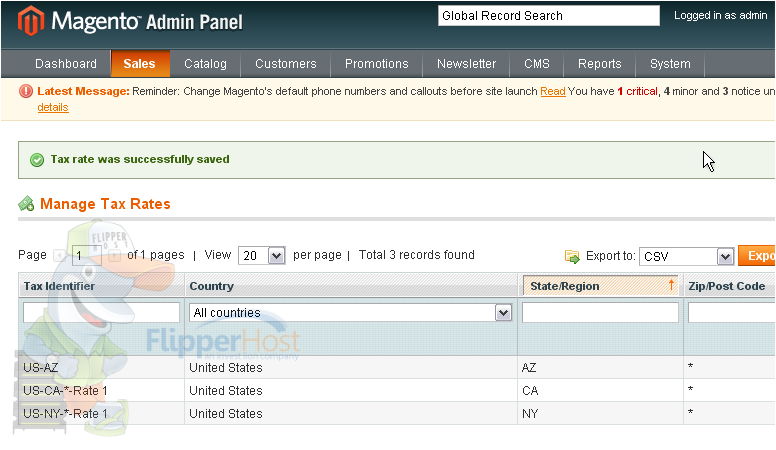
Task: Focus the Global Record Search field
Action: (549, 16)
